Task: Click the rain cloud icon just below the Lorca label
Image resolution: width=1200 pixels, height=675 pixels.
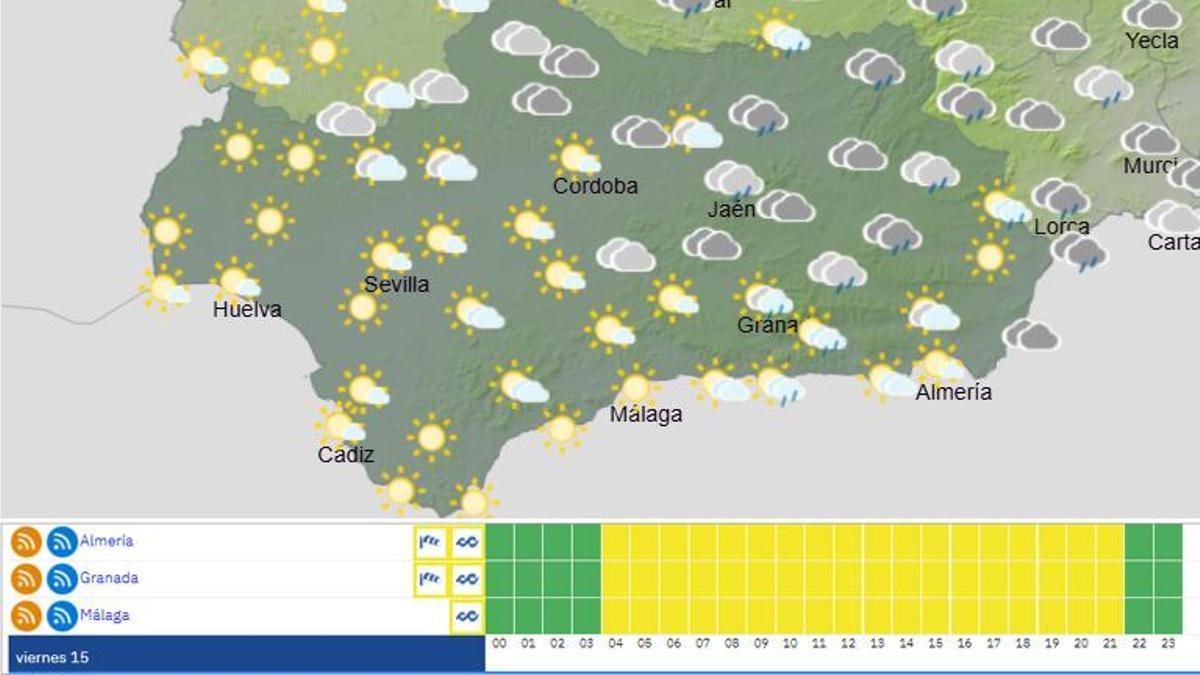Action: pyautogui.click(x=1079, y=251)
